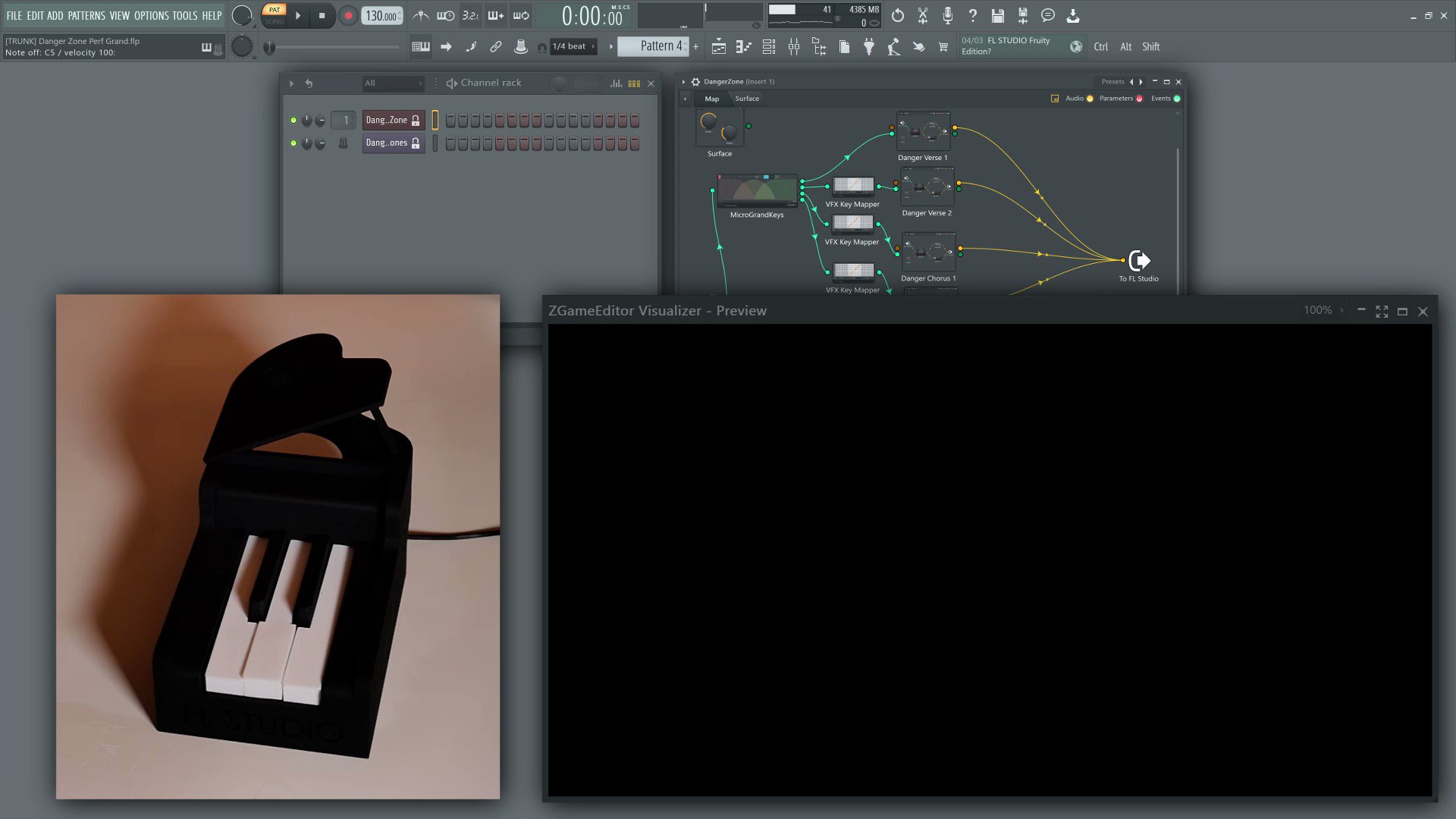1456x819 pixels.
Task: Open online news globe icon
Action: tap(1076, 47)
